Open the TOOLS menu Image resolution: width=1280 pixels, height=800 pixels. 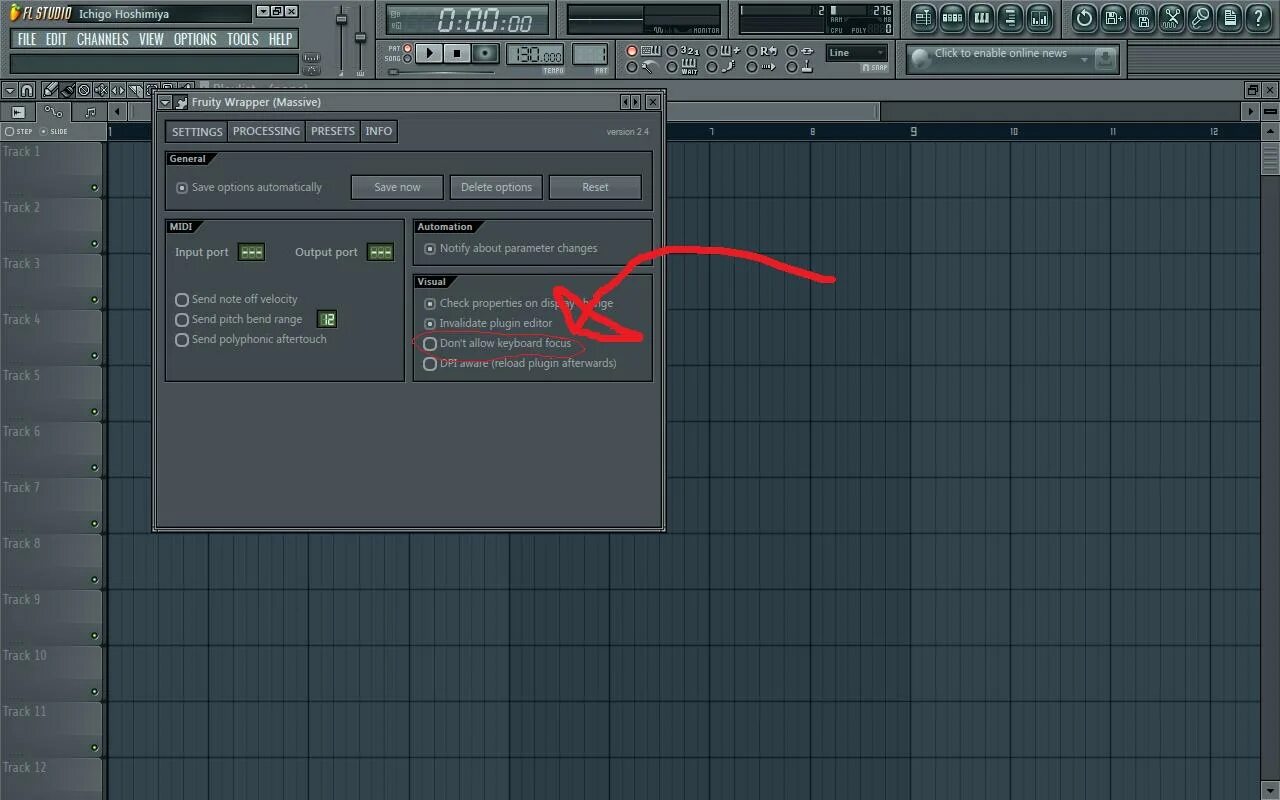tap(242, 39)
